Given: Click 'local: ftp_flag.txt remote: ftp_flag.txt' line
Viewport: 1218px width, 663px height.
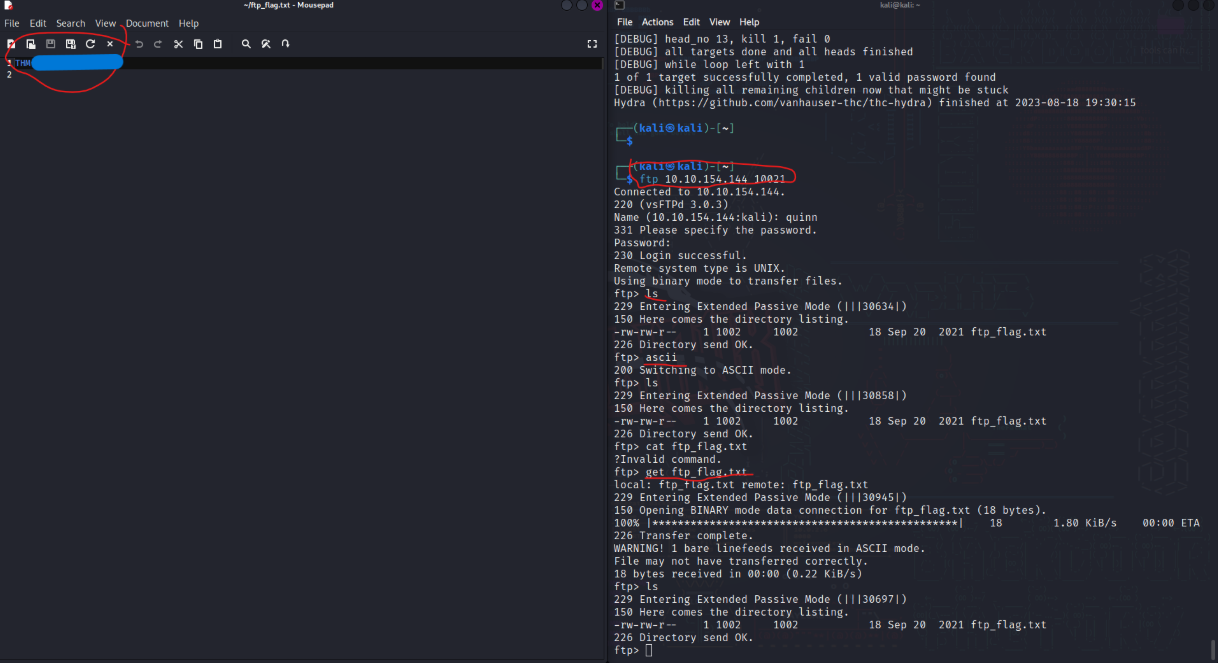Looking at the screenshot, I should [741, 484].
